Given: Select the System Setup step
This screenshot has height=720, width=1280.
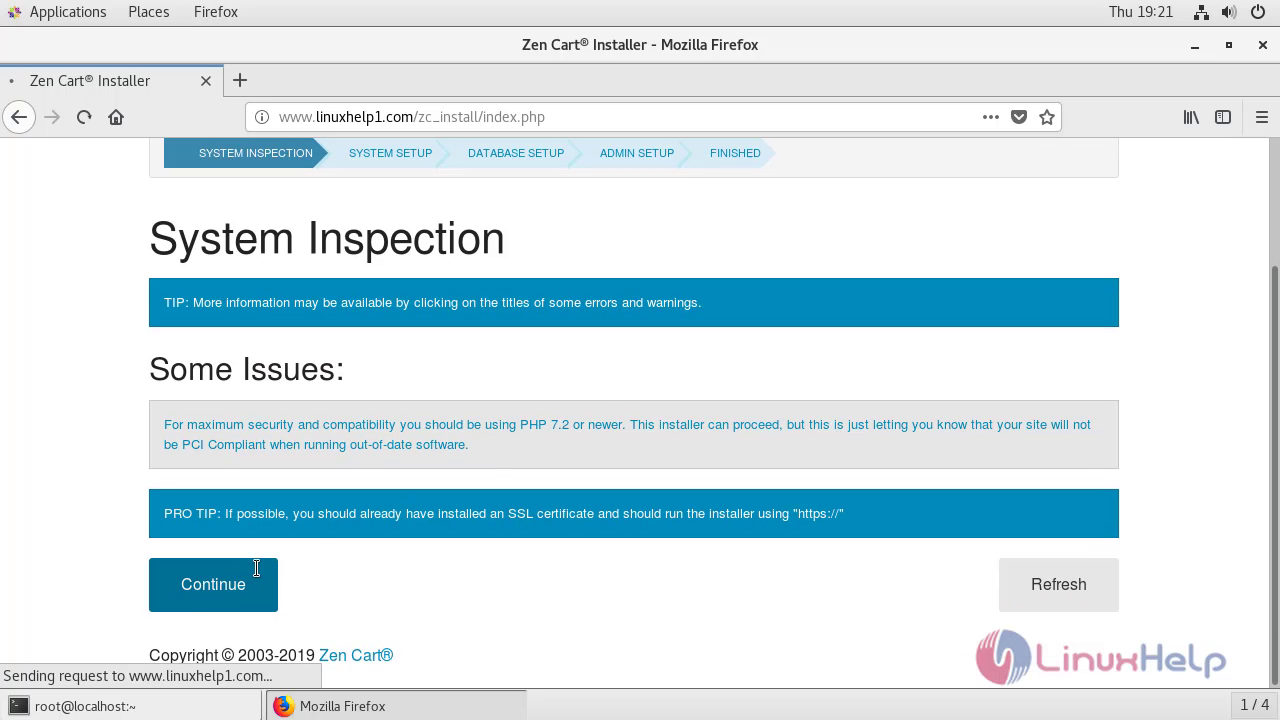Looking at the screenshot, I should [x=390, y=153].
